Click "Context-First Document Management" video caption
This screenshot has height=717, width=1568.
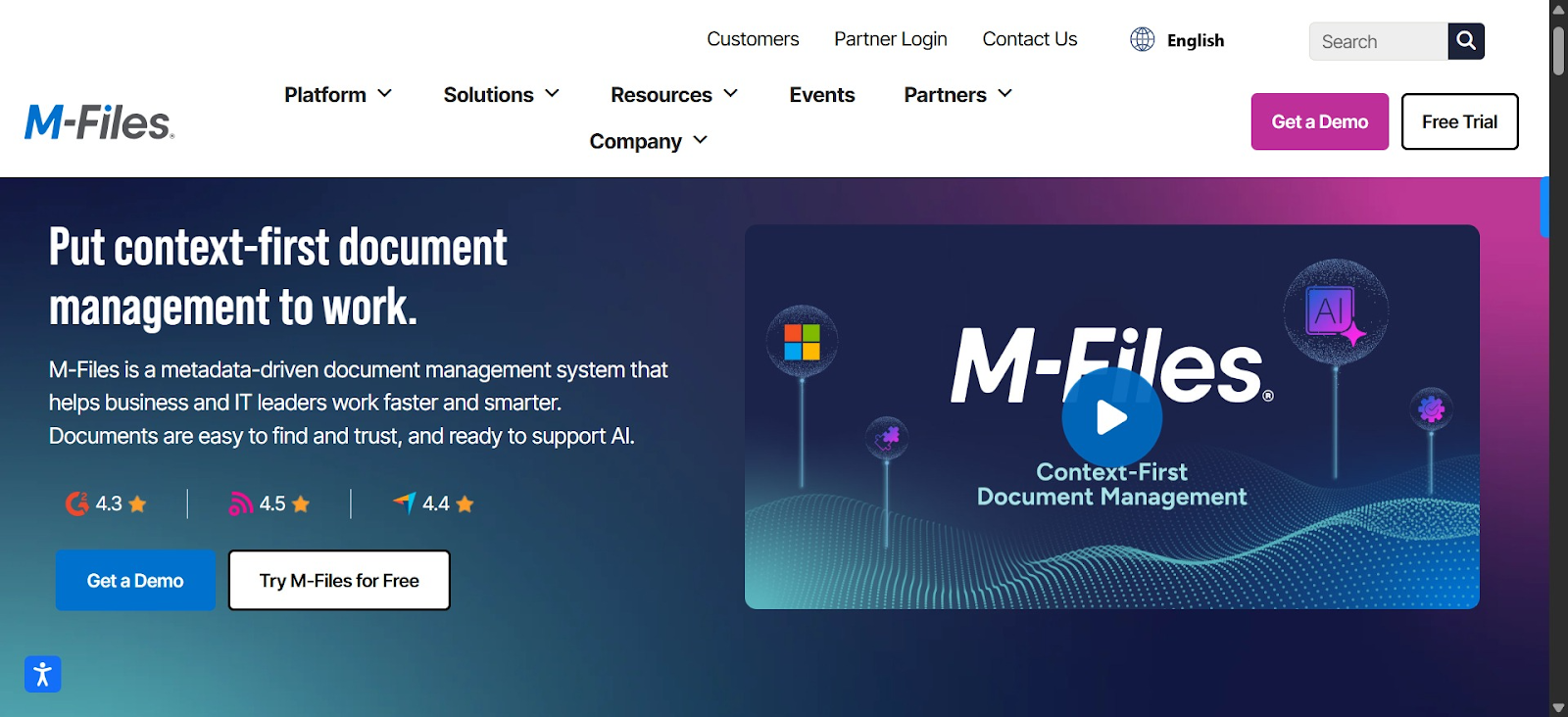pyautogui.click(x=1111, y=484)
